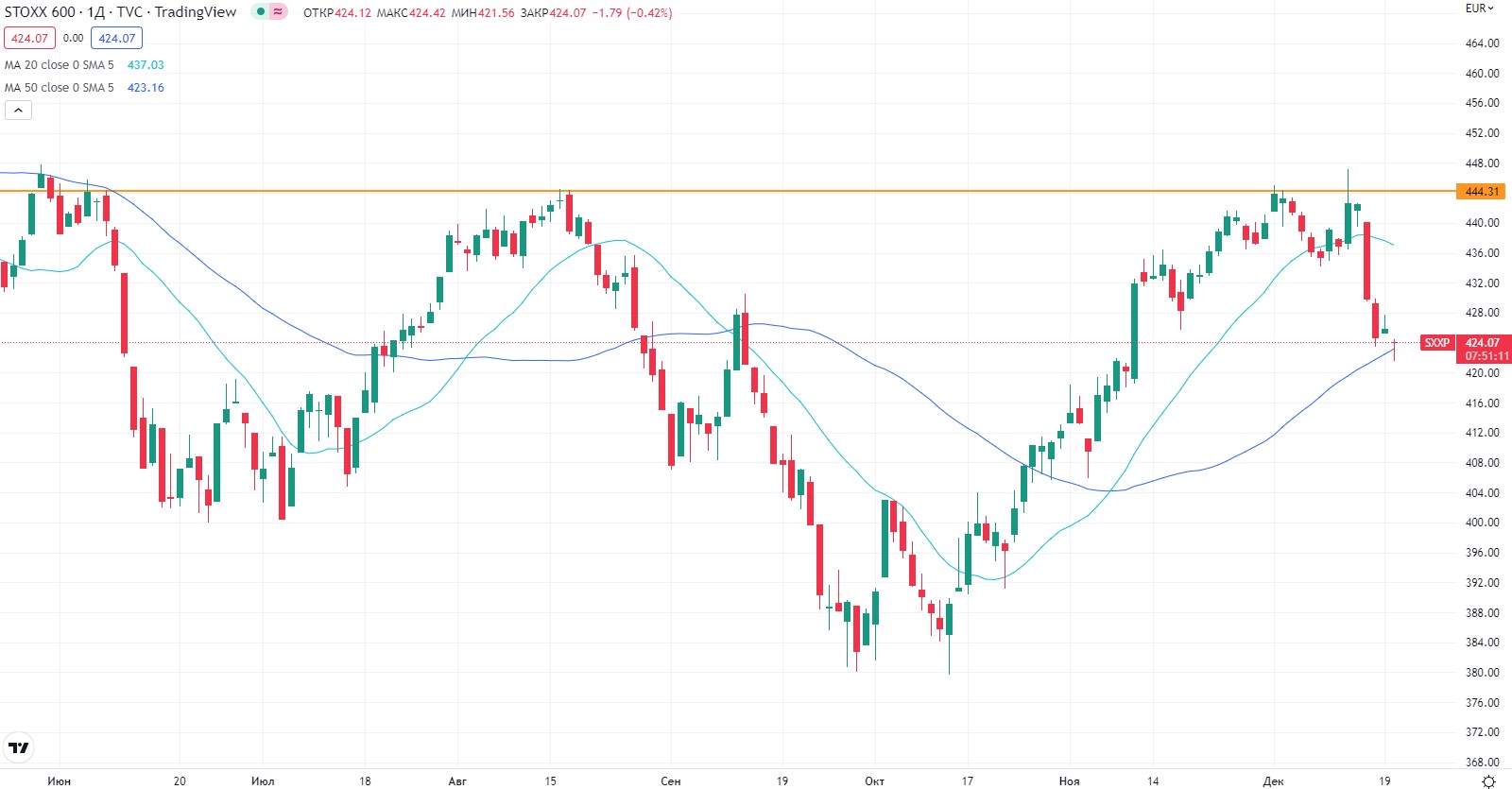Click the orange 444.31 price label

[1481, 192]
